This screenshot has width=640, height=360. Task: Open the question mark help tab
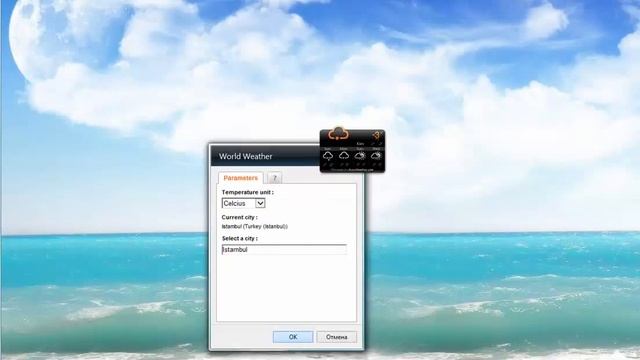click(x=275, y=178)
